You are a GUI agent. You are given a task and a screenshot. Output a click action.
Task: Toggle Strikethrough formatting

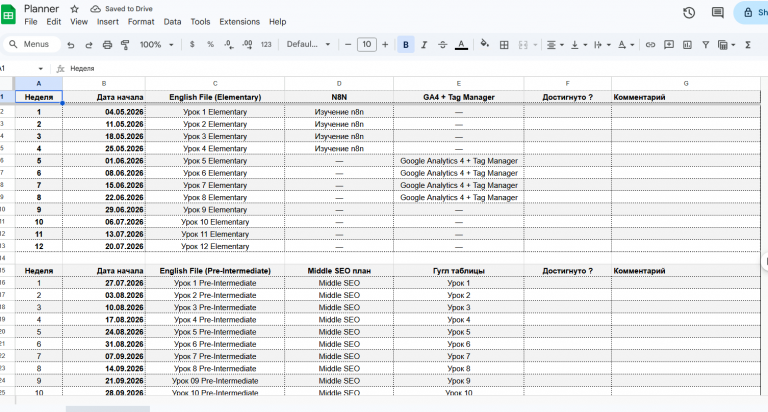[x=442, y=45]
